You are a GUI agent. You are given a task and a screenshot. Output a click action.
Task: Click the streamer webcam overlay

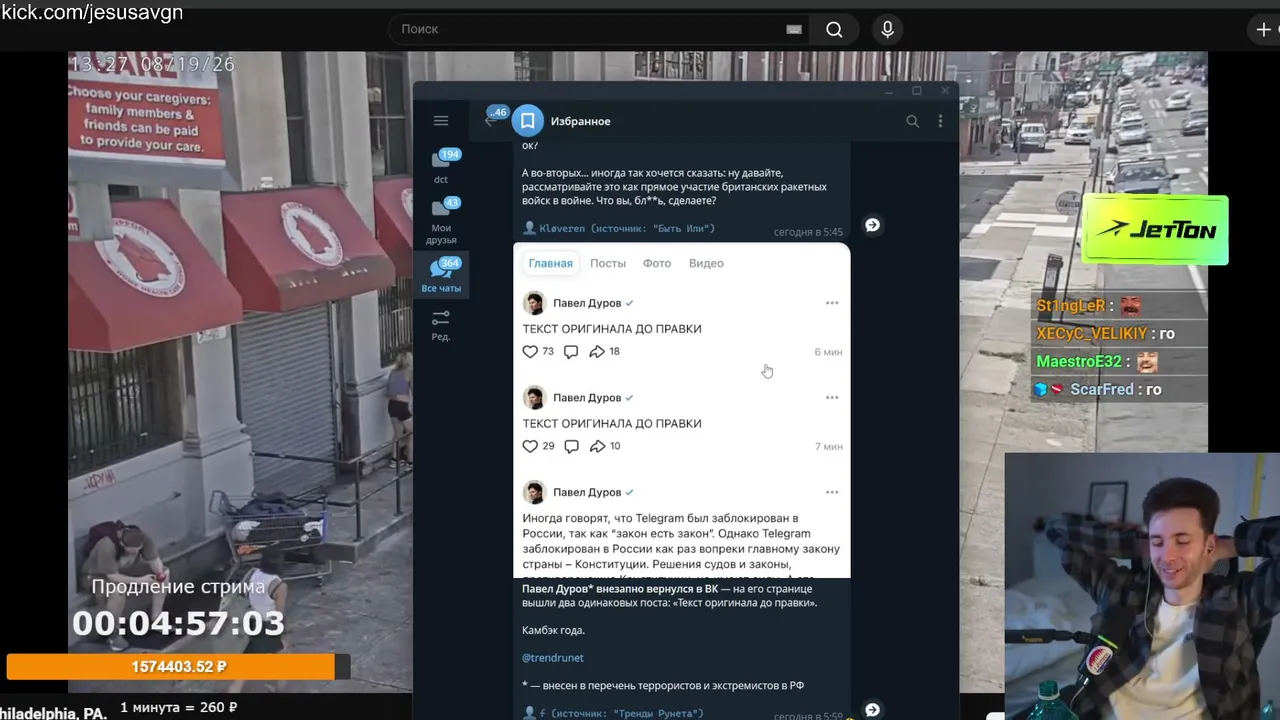coord(1142,586)
